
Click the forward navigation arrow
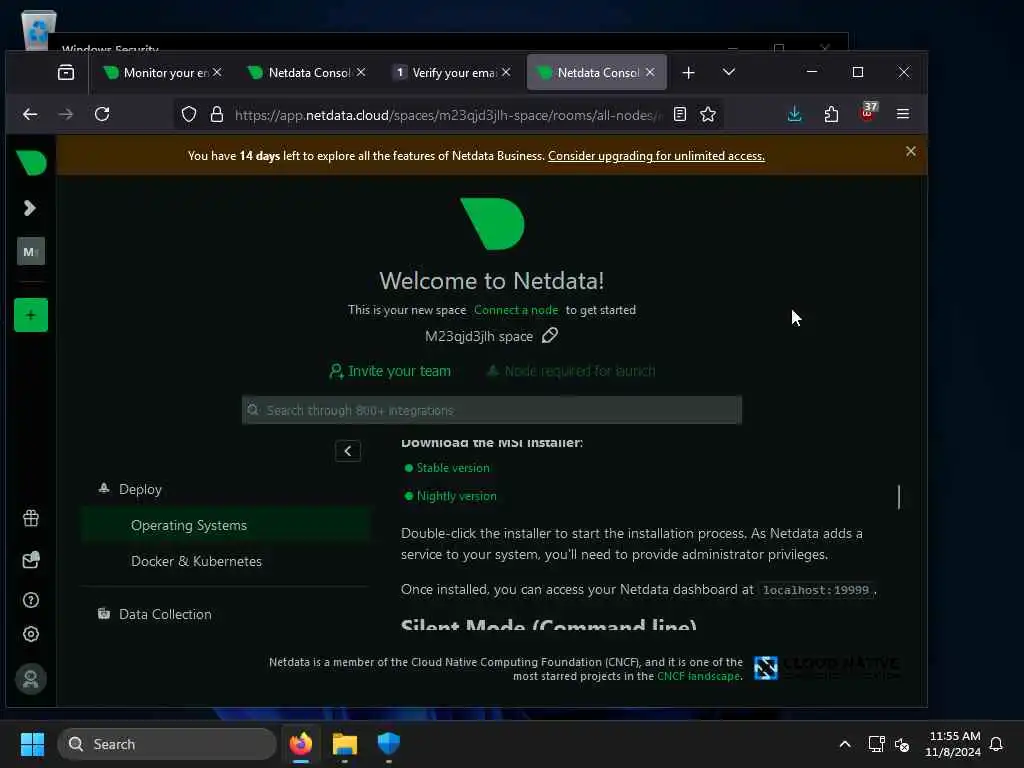[65, 114]
